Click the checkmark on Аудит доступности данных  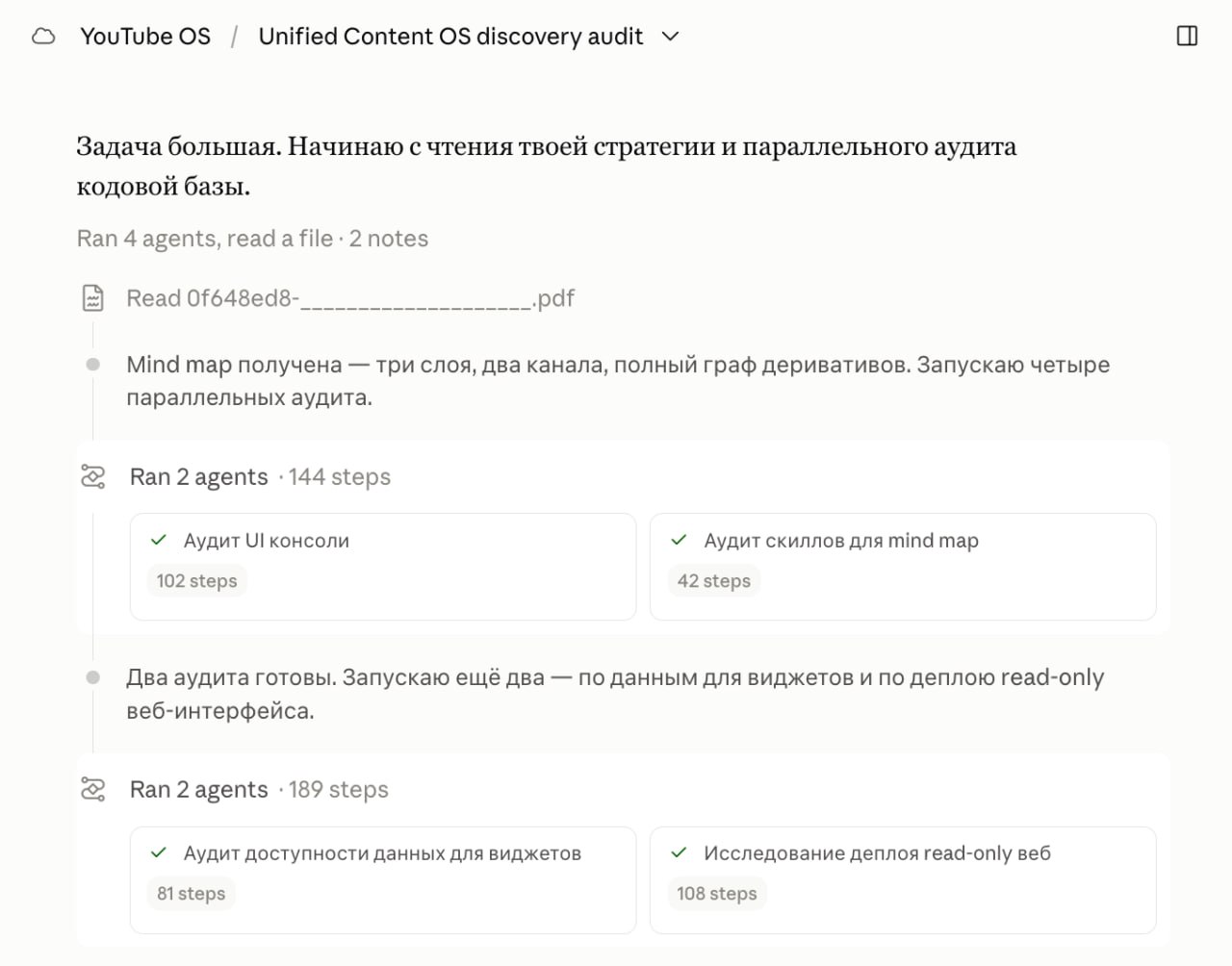point(159,852)
